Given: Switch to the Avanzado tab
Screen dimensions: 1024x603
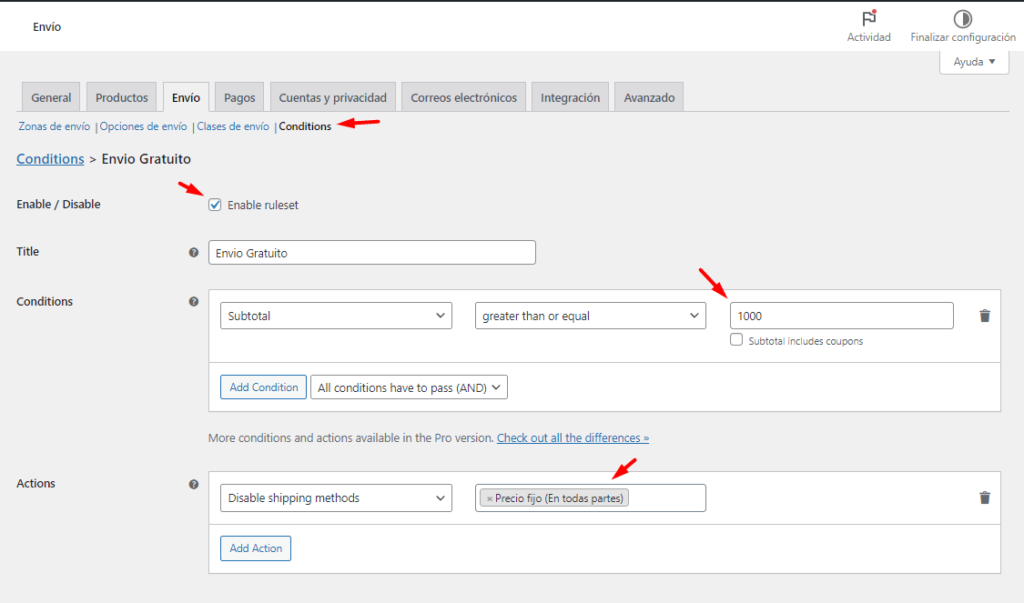Looking at the screenshot, I should click(649, 97).
